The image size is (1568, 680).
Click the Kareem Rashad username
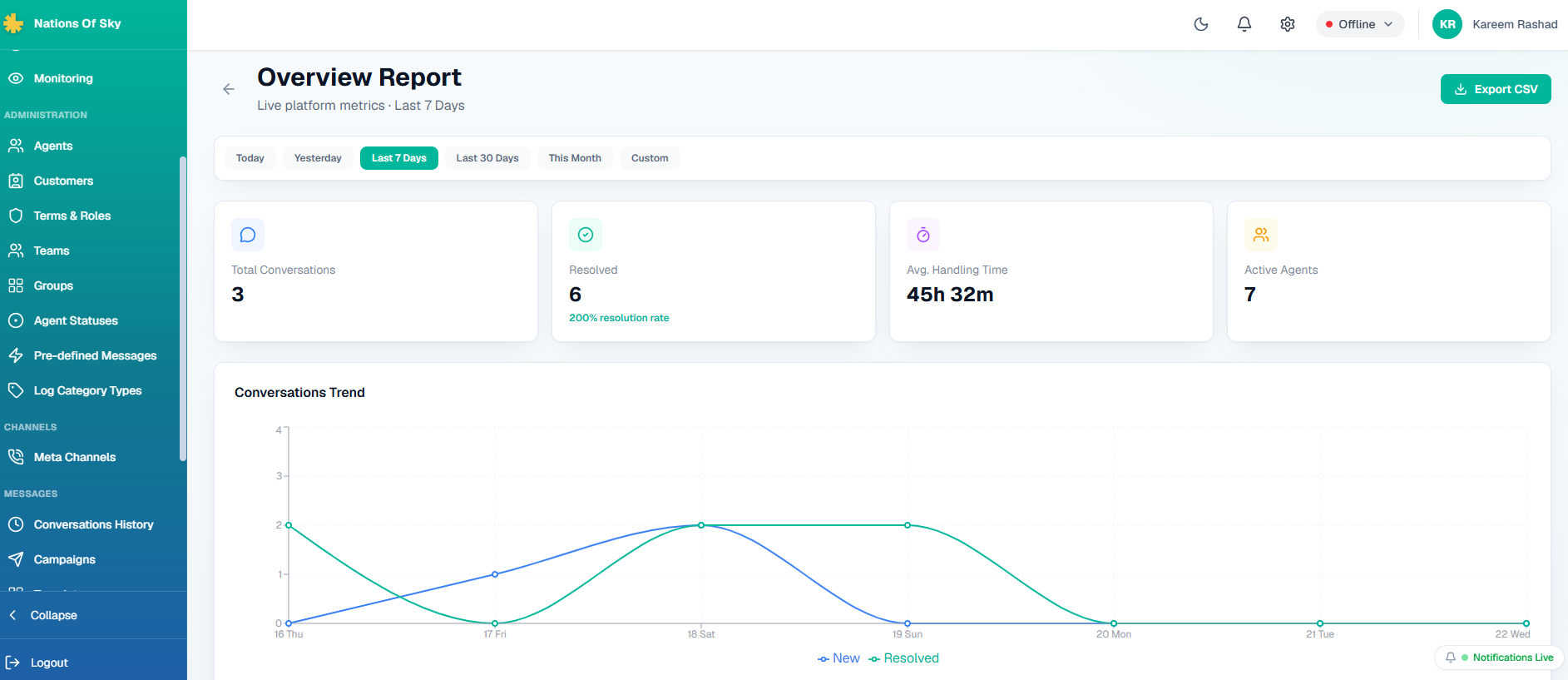point(1515,24)
